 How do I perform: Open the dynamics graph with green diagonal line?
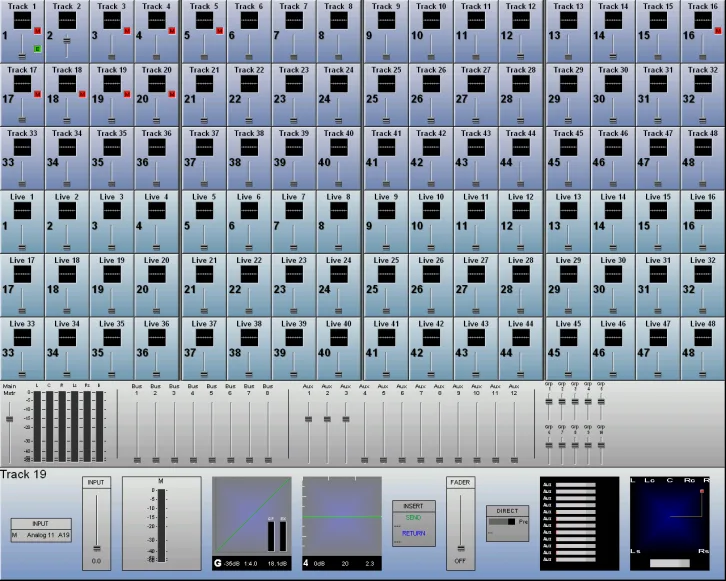(x=252, y=516)
